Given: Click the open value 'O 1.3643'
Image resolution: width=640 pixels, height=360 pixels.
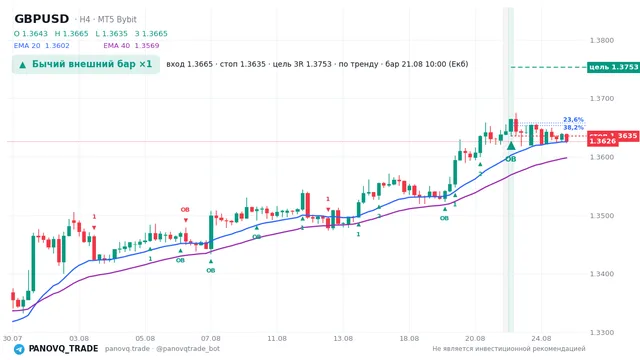Looking at the screenshot, I should coord(31,33).
